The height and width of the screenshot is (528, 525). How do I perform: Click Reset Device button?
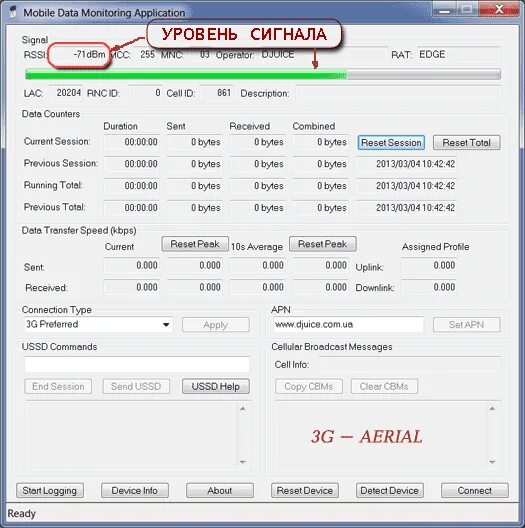[305, 491]
